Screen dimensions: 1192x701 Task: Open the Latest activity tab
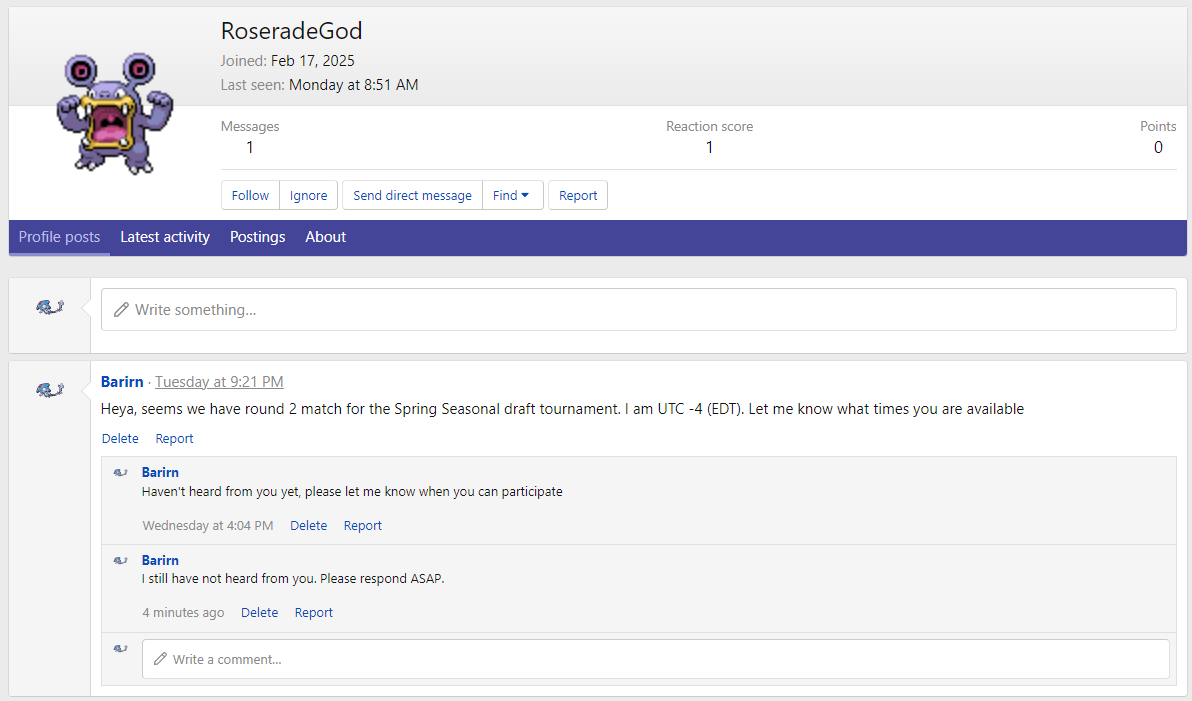pyautogui.click(x=165, y=237)
